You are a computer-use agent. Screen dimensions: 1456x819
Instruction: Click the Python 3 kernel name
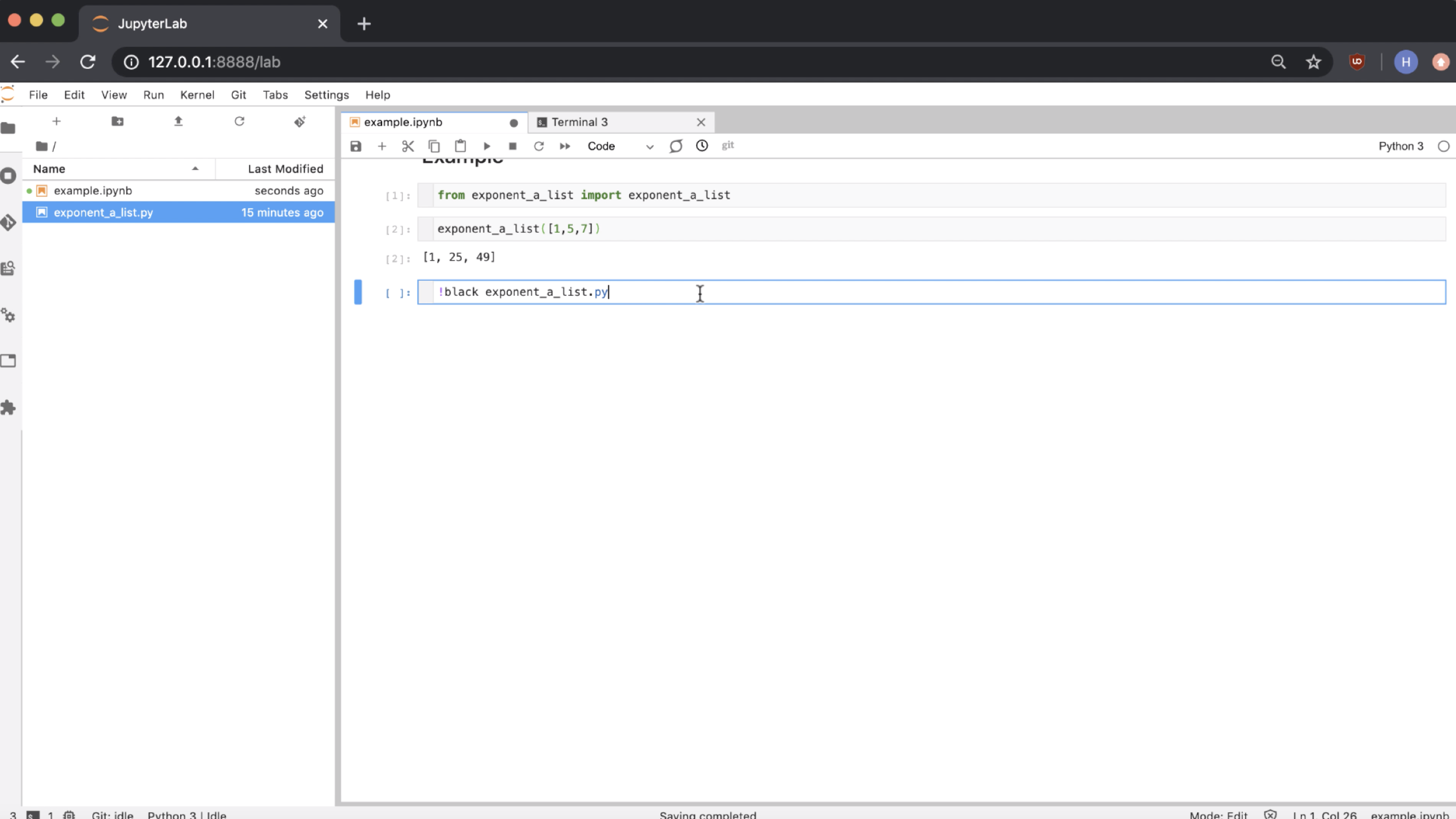click(1400, 146)
